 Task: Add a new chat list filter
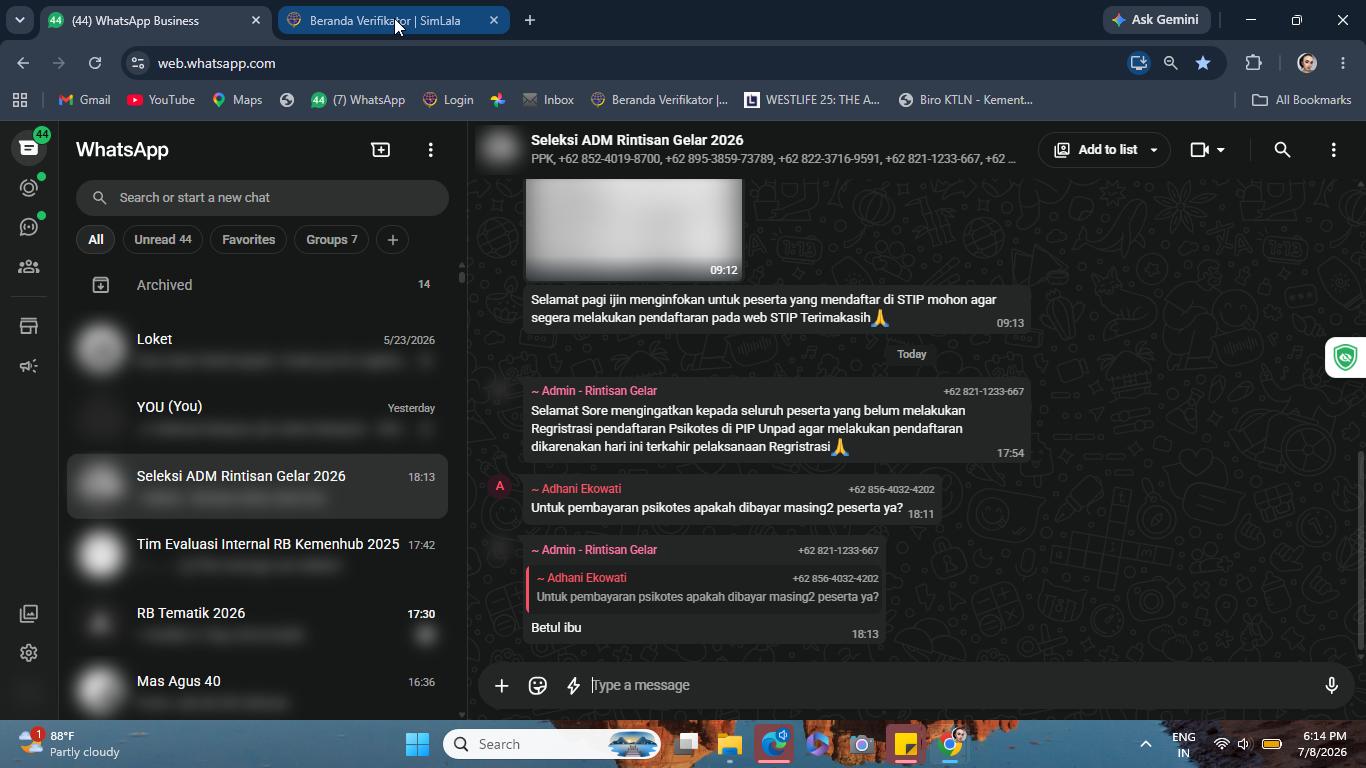393,240
